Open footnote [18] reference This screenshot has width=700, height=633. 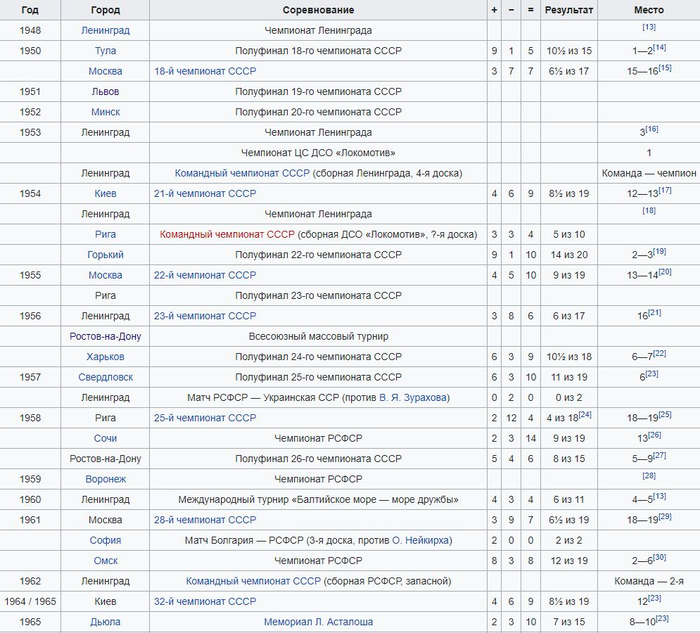coord(649,211)
